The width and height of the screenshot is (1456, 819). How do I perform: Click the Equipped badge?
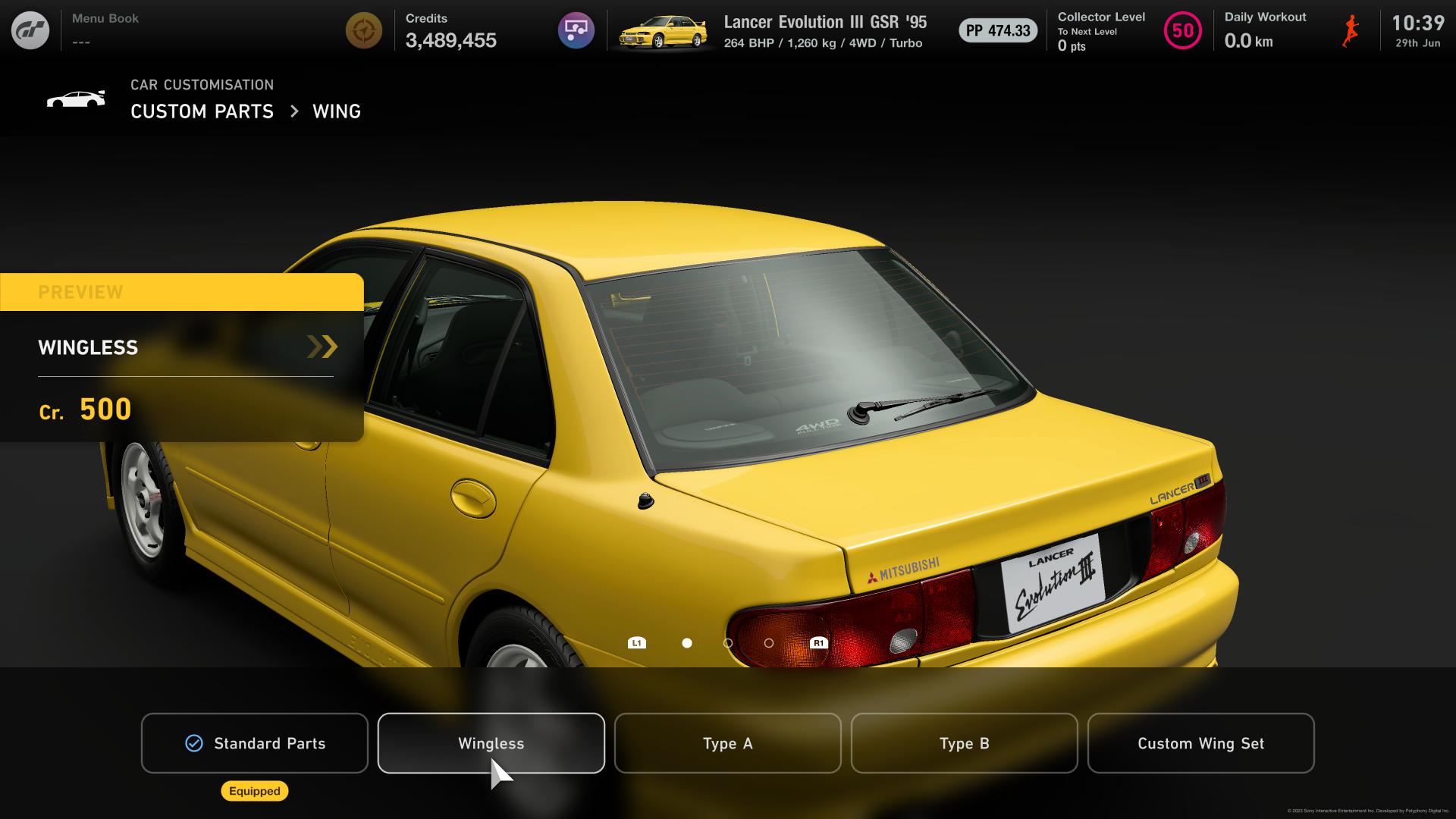(255, 791)
